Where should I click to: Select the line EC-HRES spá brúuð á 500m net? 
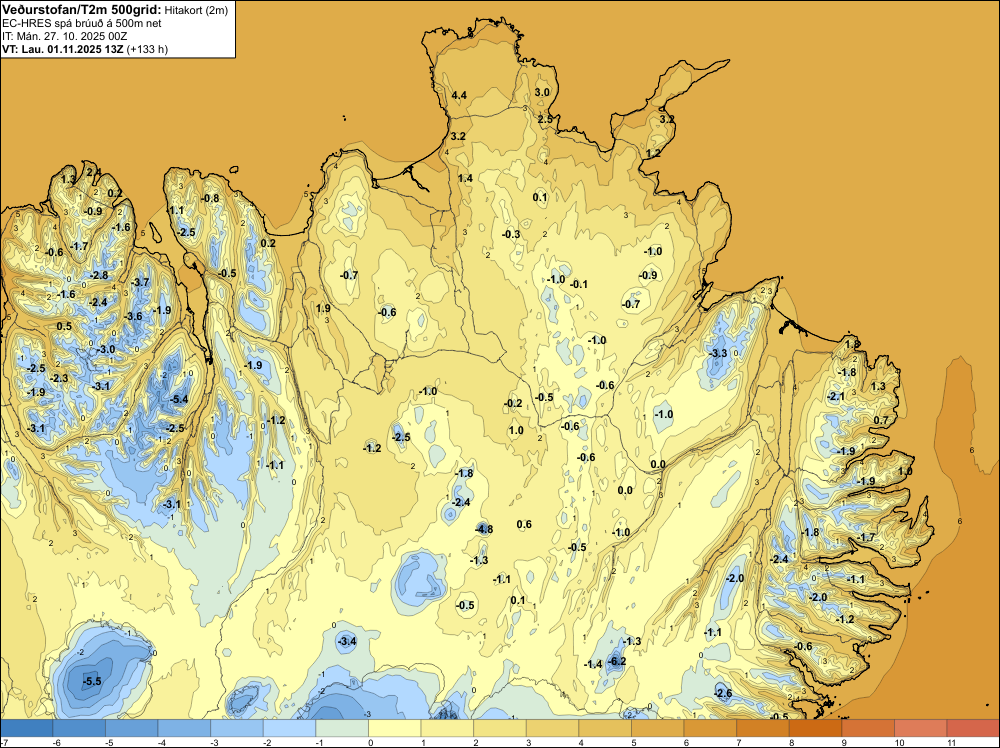click(x=82, y=23)
